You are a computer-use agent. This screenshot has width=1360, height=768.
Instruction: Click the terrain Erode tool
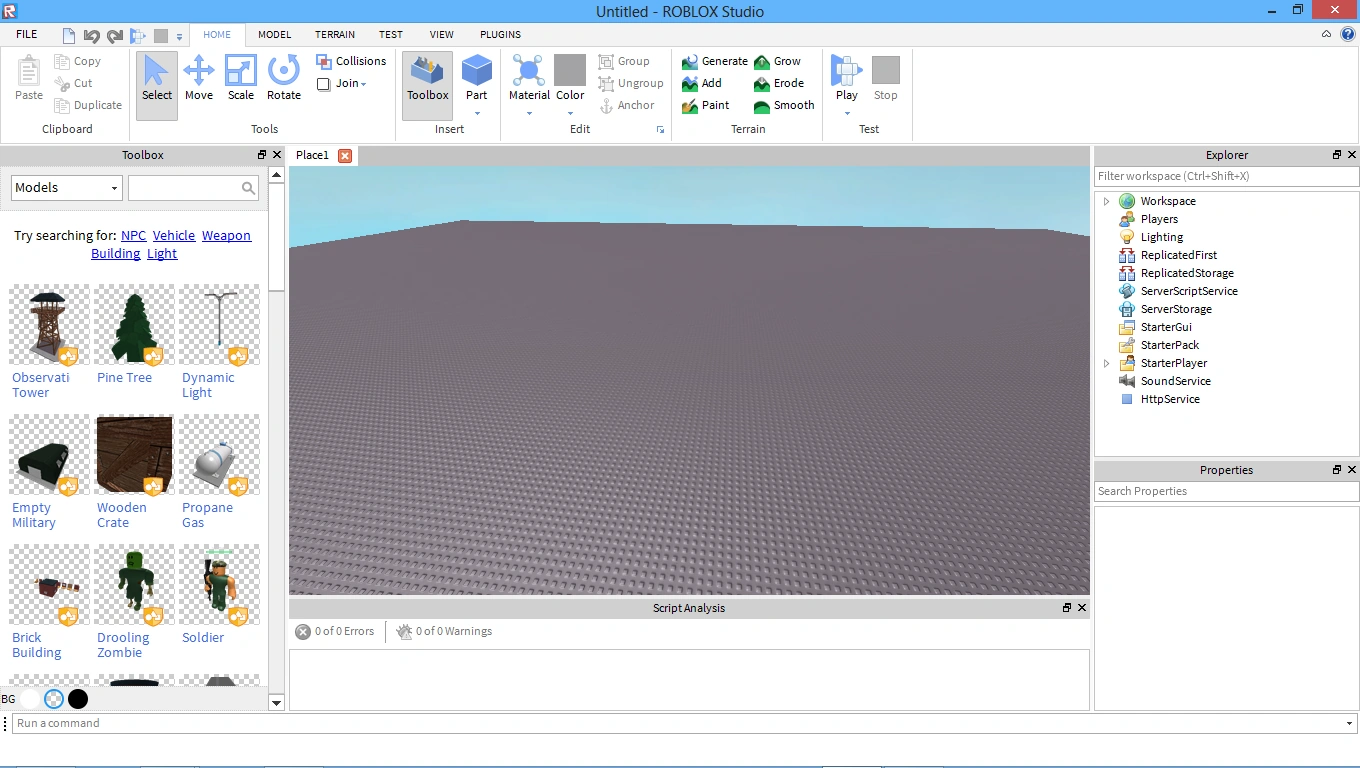click(x=778, y=83)
